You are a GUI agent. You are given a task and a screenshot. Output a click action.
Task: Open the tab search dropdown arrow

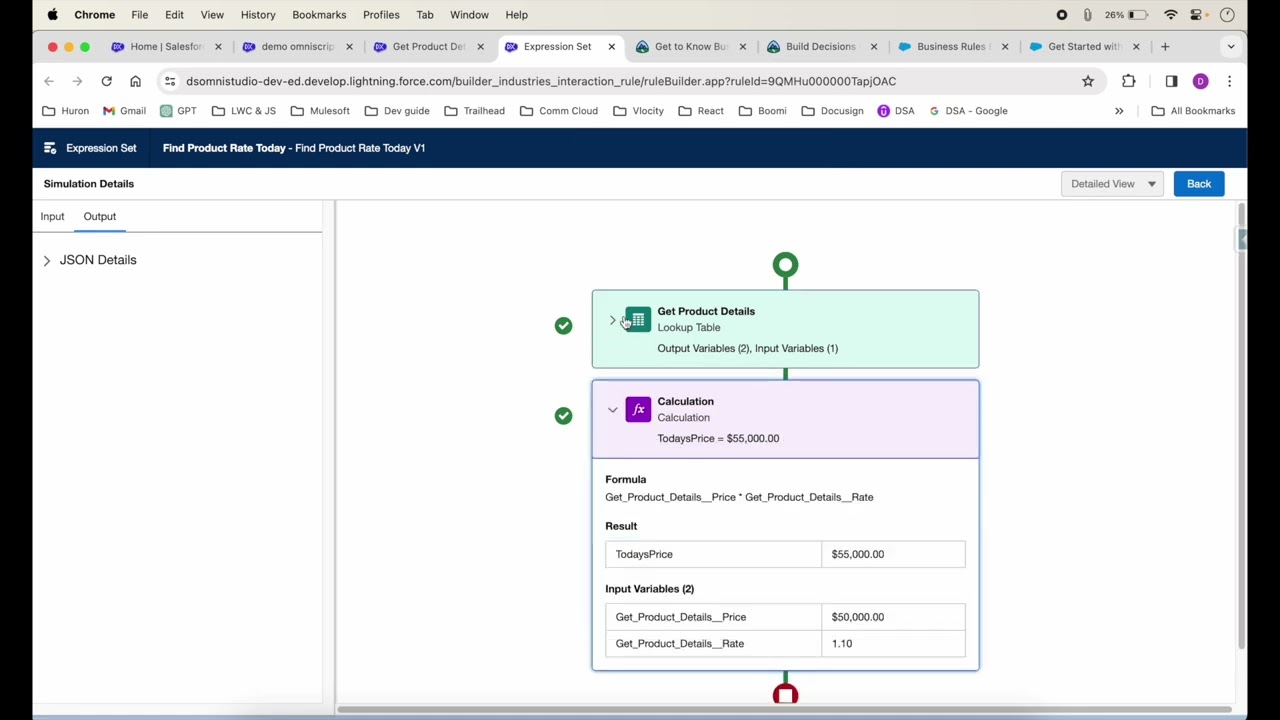(x=1231, y=46)
